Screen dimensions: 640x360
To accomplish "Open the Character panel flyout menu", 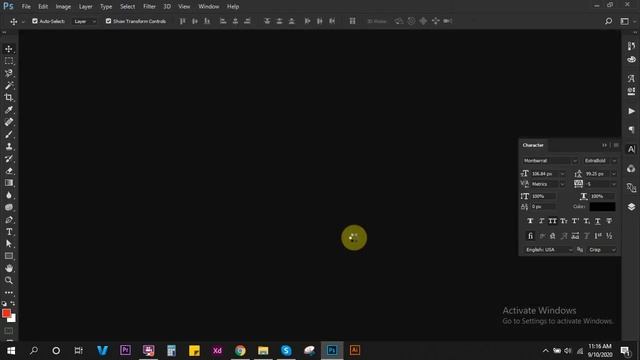I will (x=616, y=145).
